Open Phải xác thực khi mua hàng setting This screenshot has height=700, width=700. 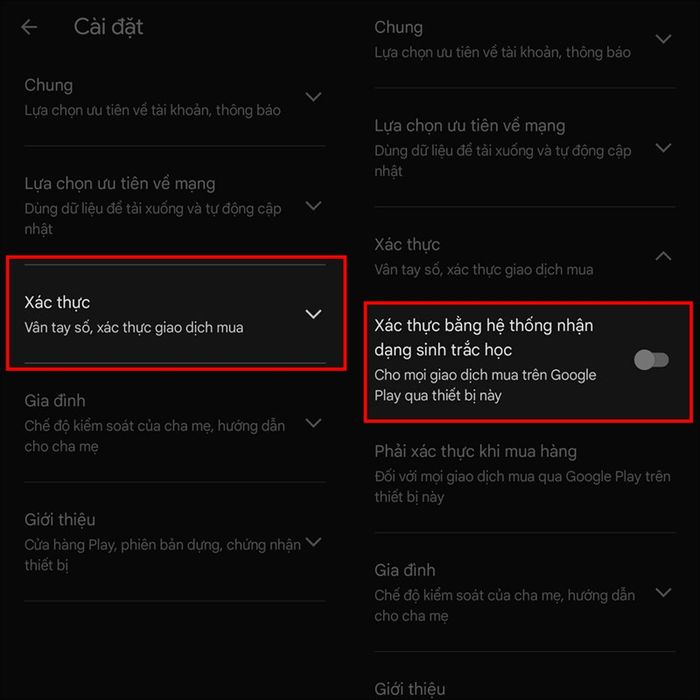coord(522,473)
